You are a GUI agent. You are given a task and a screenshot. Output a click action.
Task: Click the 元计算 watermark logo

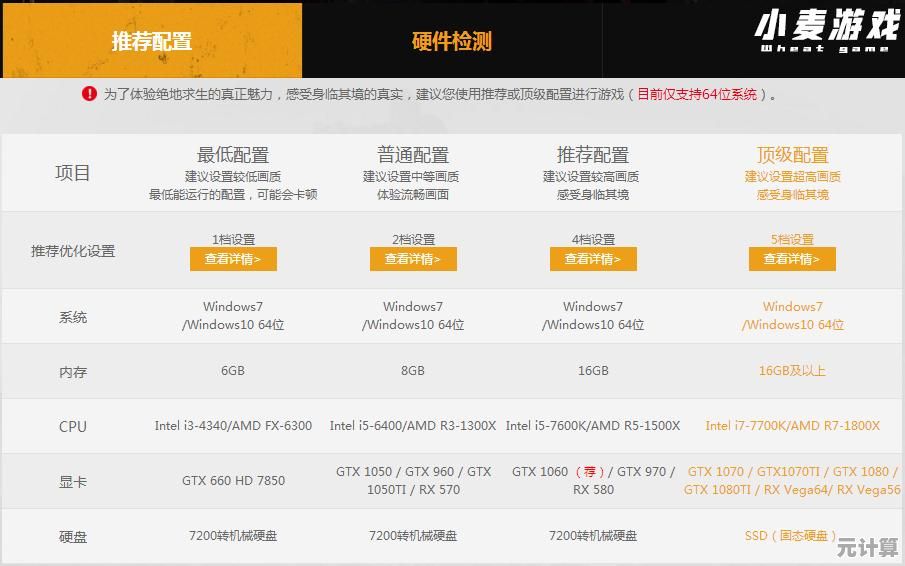click(x=867, y=546)
